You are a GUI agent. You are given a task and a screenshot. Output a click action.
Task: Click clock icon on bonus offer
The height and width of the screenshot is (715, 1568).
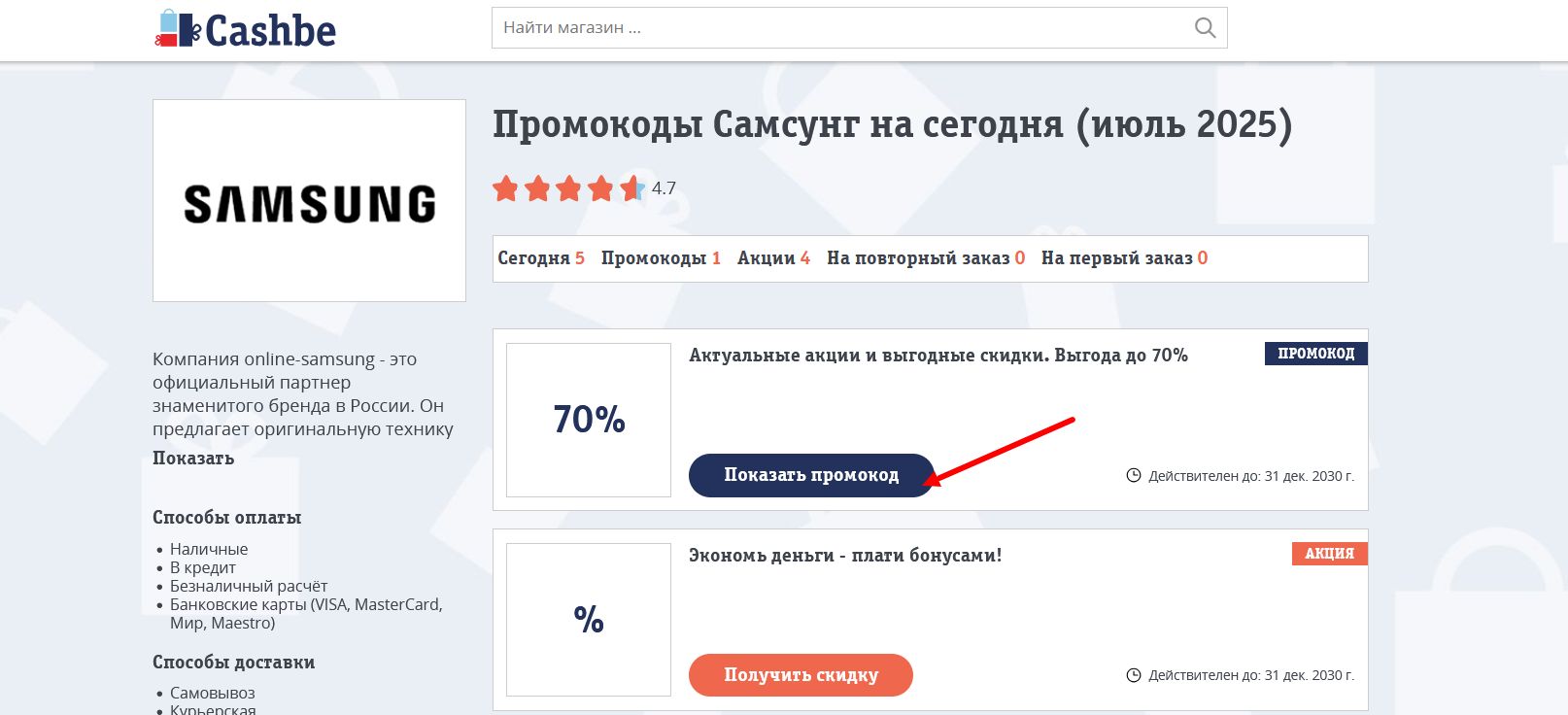1133,674
